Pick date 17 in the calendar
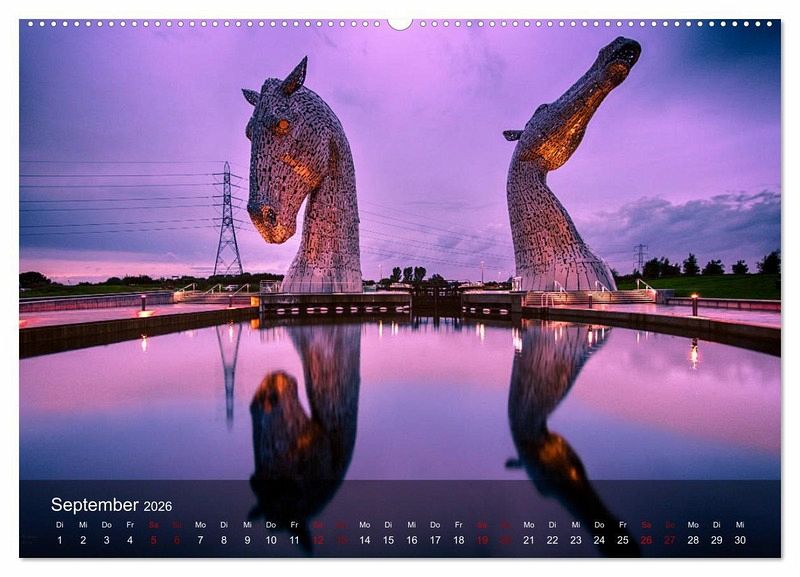This screenshot has width=800, height=577. coord(435,540)
